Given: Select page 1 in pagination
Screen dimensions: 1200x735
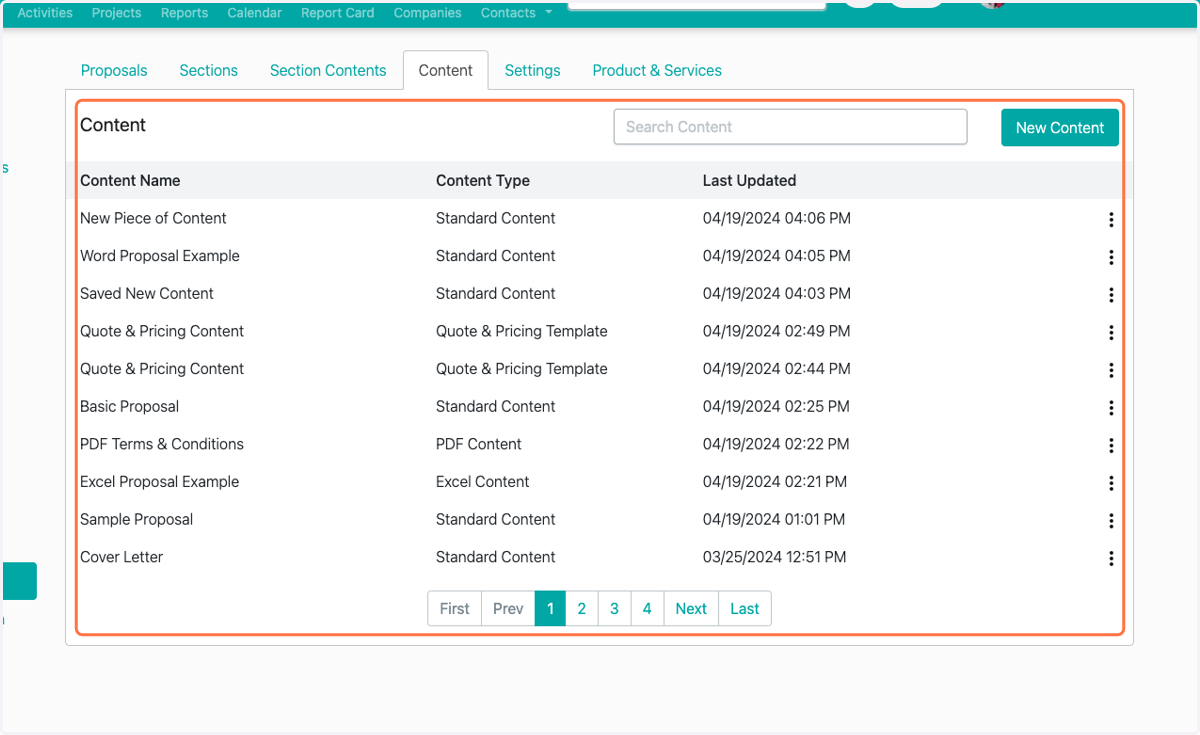Looking at the screenshot, I should point(550,608).
